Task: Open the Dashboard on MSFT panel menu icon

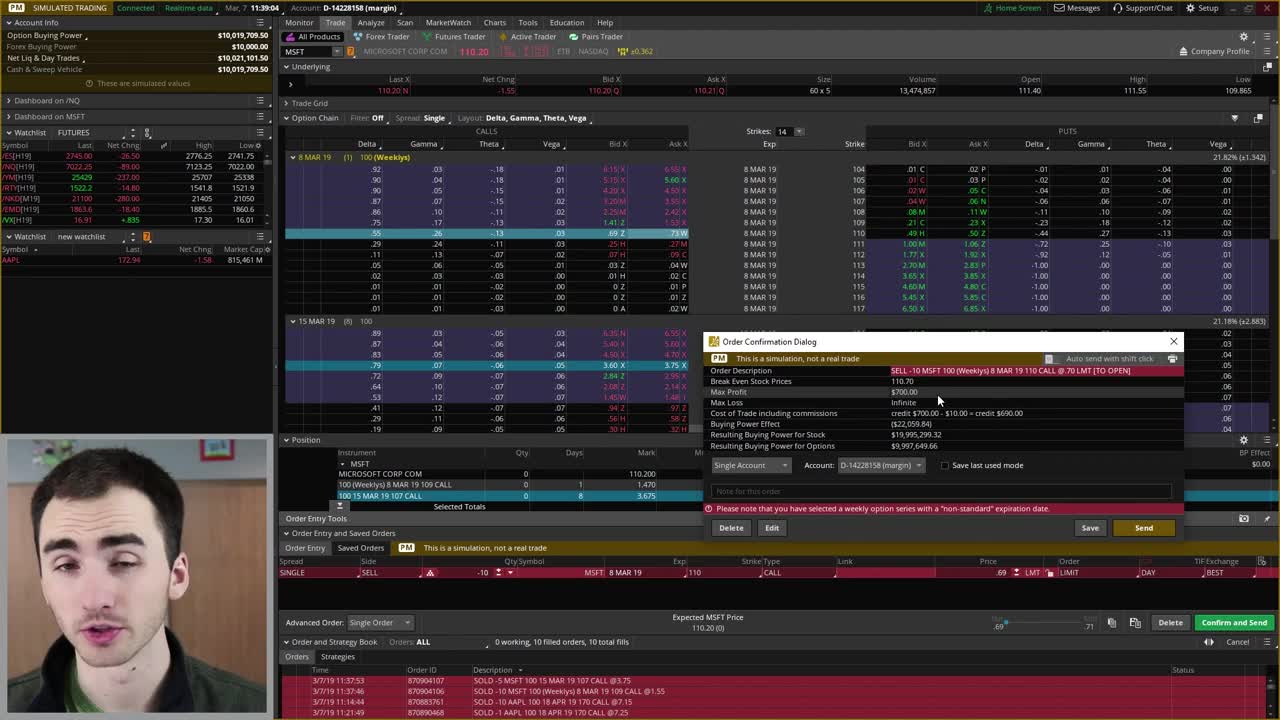Action: (260, 116)
